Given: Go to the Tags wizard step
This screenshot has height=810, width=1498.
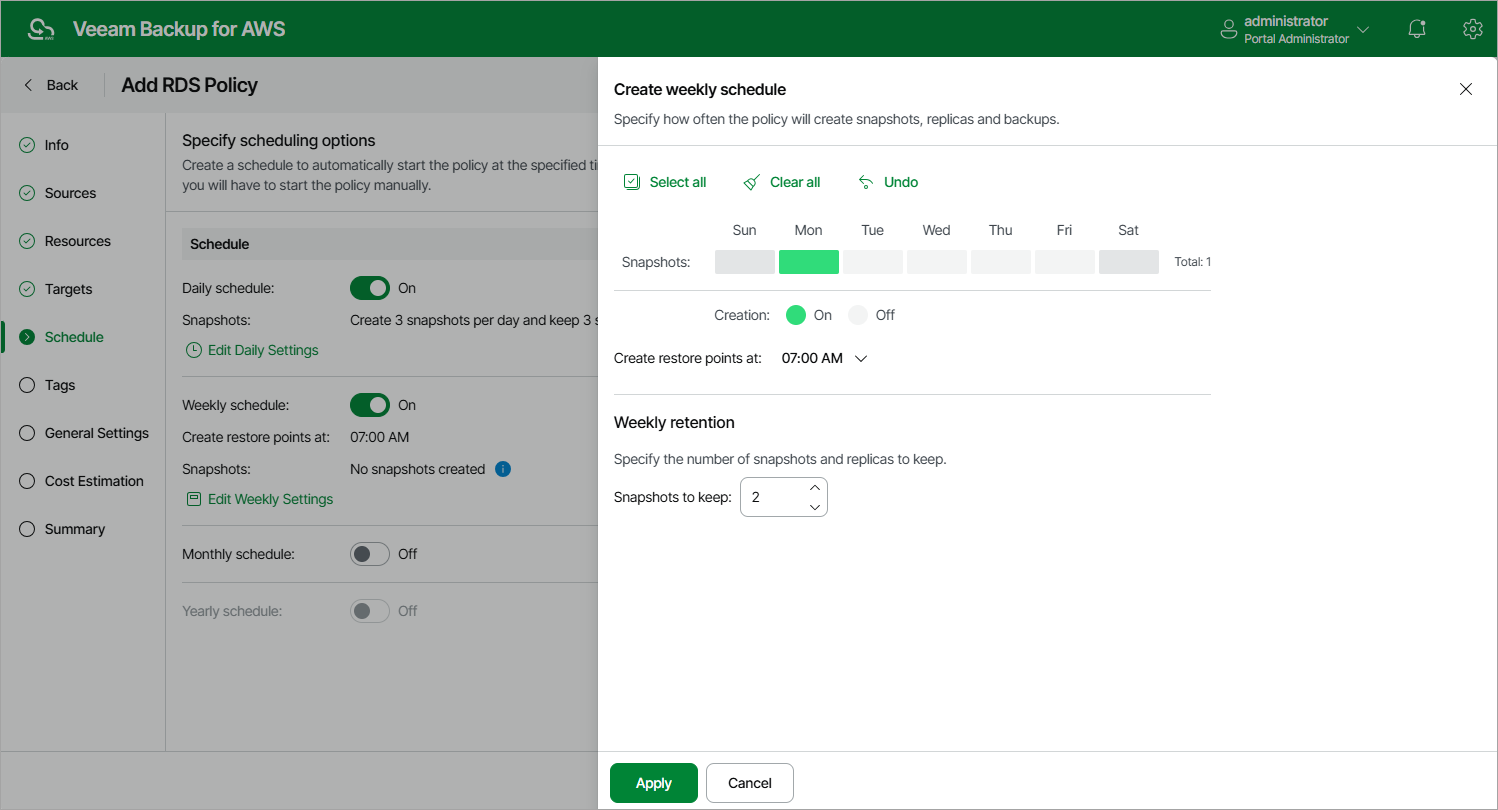Looking at the screenshot, I should coord(60,385).
